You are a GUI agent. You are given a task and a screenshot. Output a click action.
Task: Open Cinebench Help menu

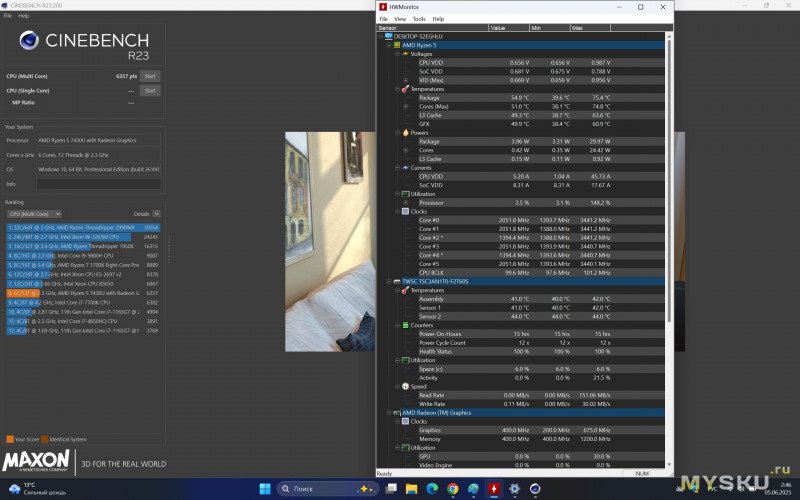coord(23,16)
